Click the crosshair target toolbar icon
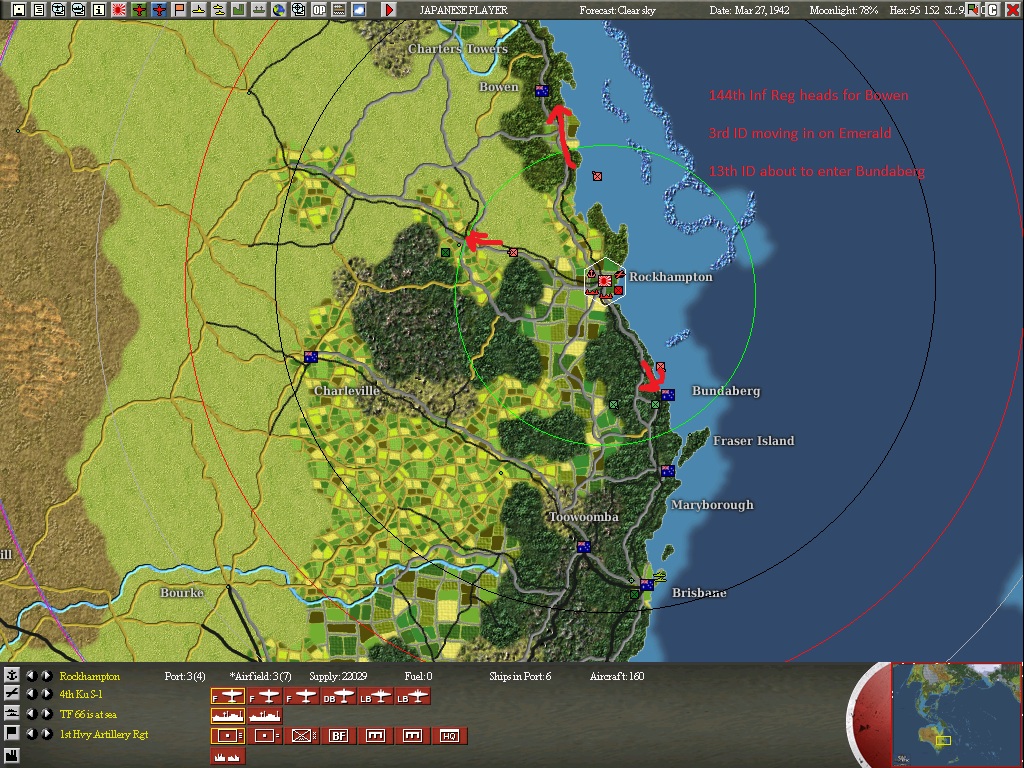Viewport: 1024px width, 768px height. tap(298, 10)
